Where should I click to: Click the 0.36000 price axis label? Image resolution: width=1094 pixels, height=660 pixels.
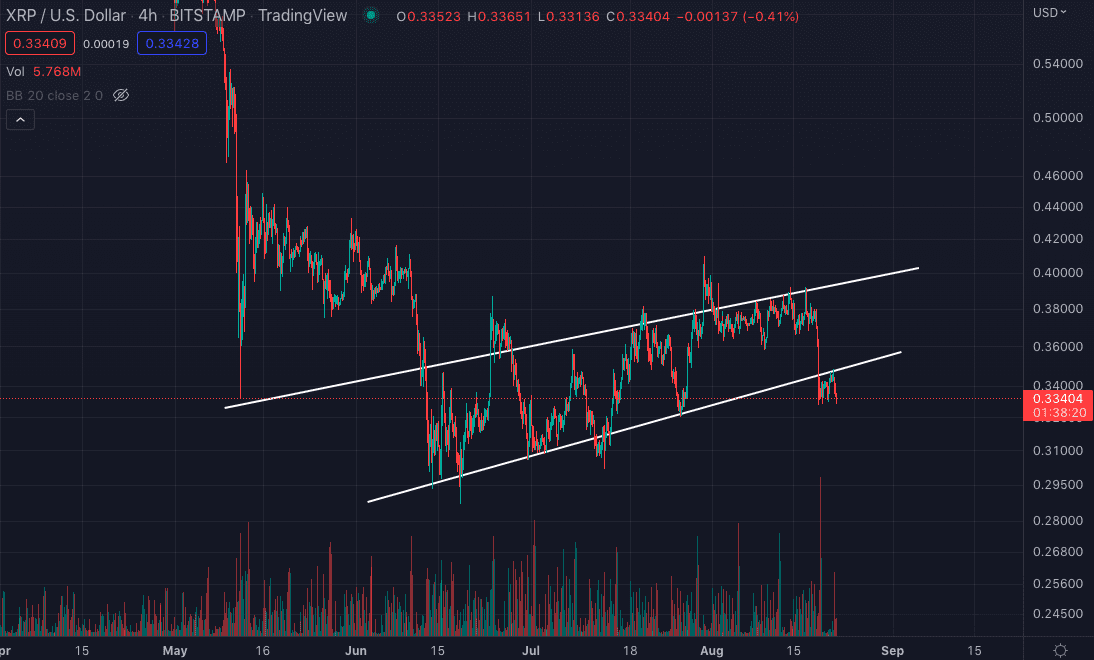point(1058,347)
